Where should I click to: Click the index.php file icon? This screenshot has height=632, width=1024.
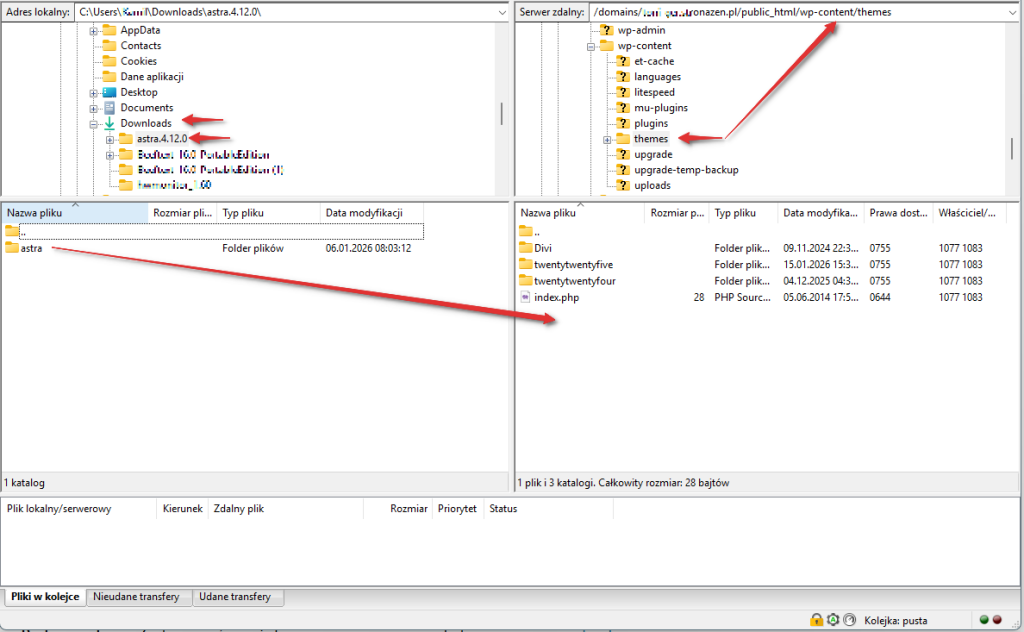(x=526, y=297)
